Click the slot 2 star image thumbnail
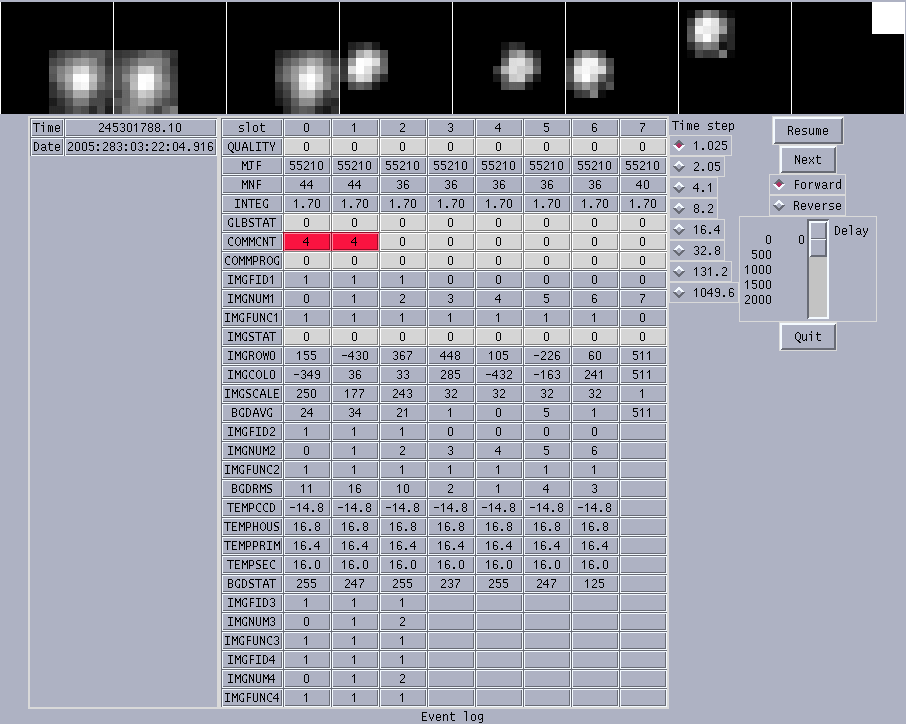This screenshot has width=906, height=724. pyautogui.click(x=283, y=58)
